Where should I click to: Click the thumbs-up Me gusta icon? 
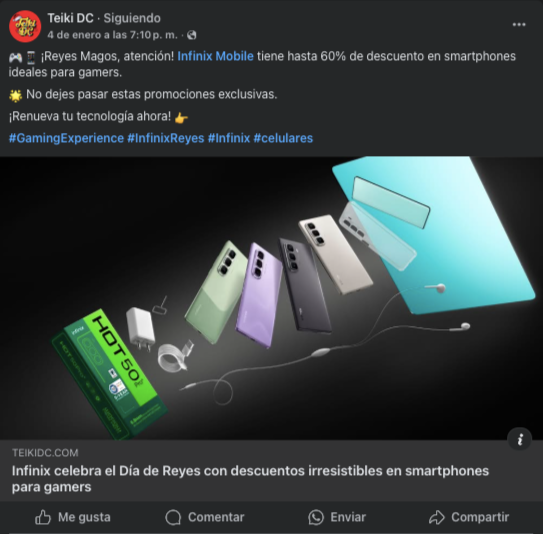tap(43, 517)
